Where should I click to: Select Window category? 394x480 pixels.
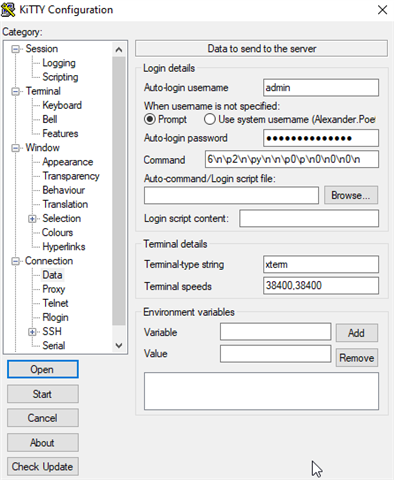[42, 148]
